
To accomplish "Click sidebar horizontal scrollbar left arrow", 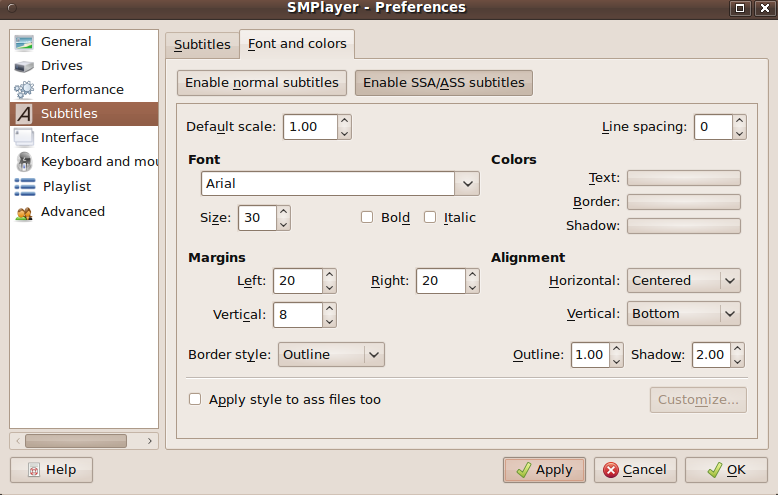I will click(x=18, y=441).
